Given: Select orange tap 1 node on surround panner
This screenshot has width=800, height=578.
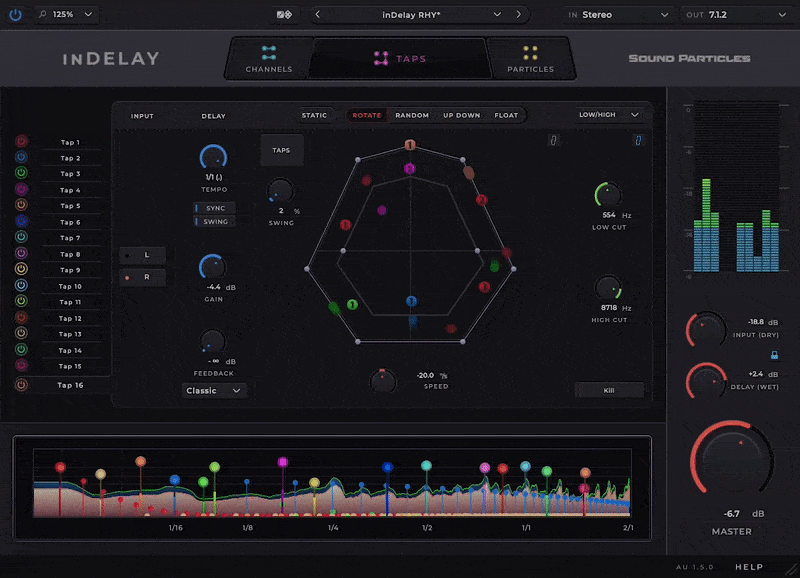Looking at the screenshot, I should point(410,145).
